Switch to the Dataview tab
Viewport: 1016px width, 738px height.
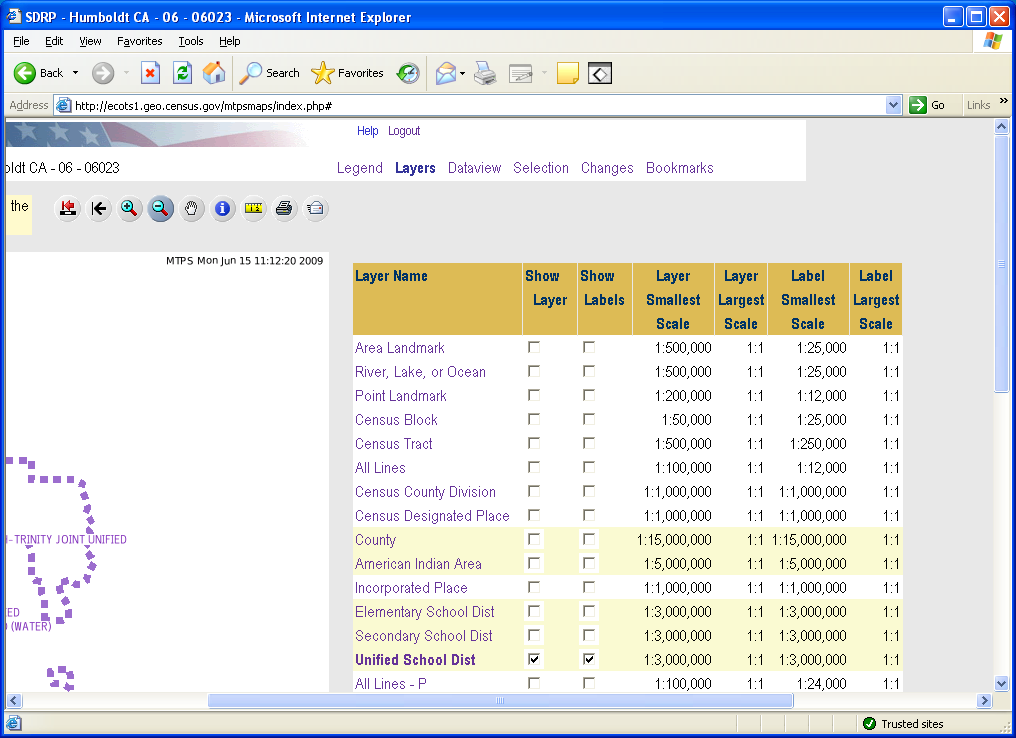click(474, 168)
